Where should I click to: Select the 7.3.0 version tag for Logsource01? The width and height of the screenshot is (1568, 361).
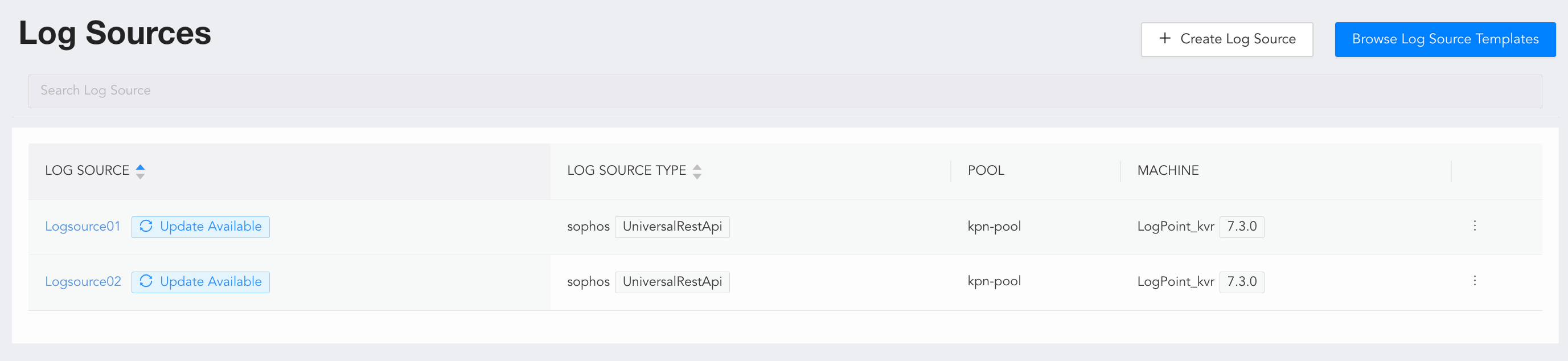pyautogui.click(x=1241, y=227)
